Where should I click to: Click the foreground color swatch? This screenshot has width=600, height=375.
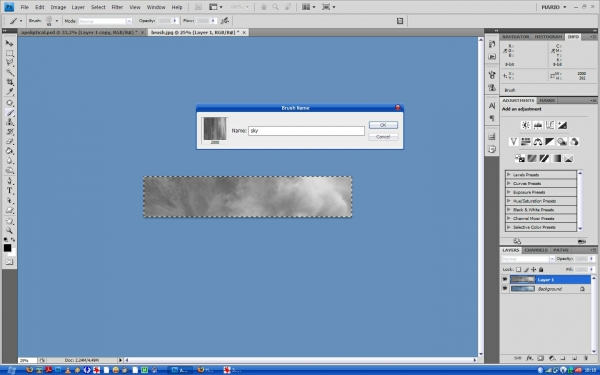click(7, 248)
